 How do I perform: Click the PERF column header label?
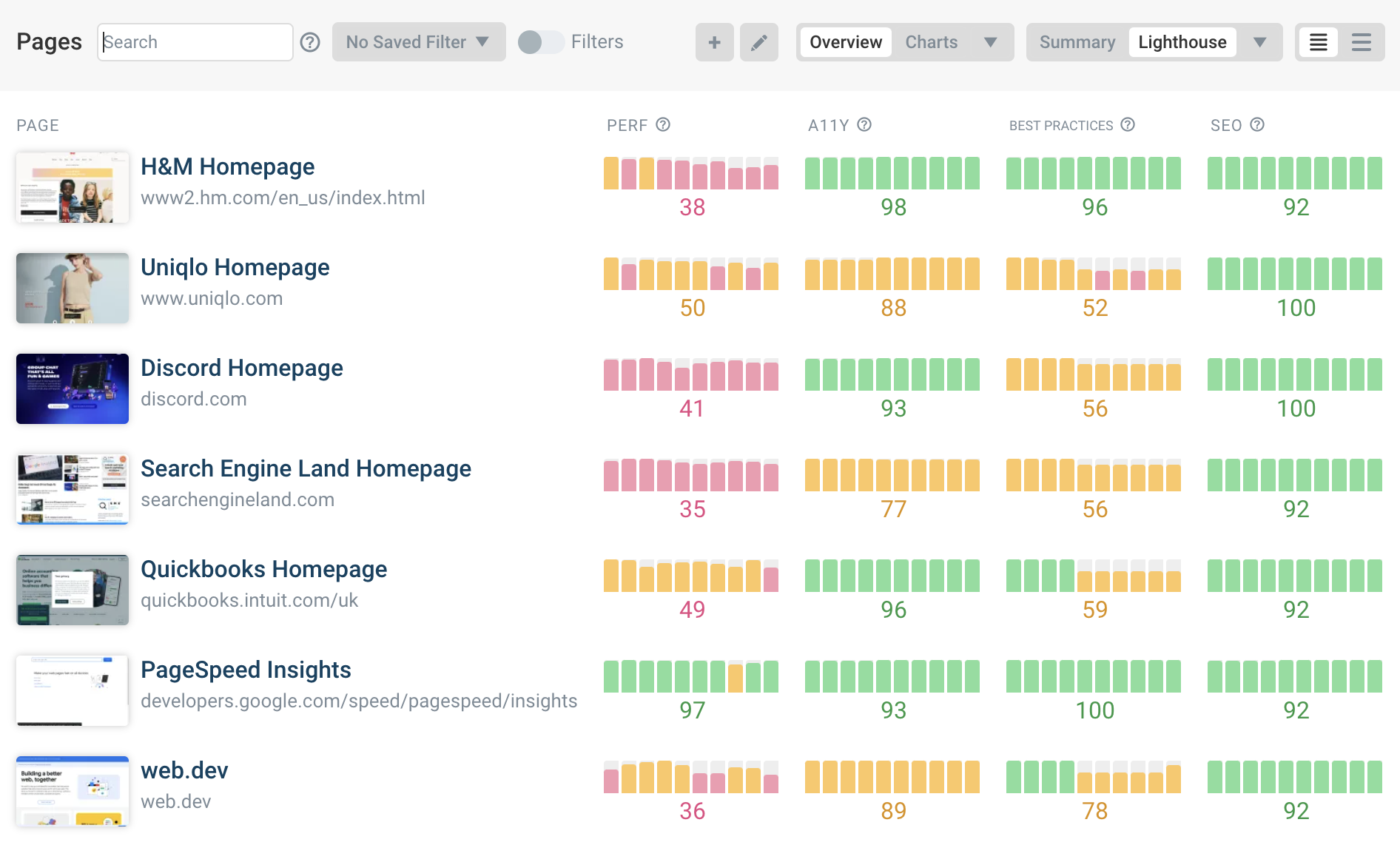(x=627, y=126)
